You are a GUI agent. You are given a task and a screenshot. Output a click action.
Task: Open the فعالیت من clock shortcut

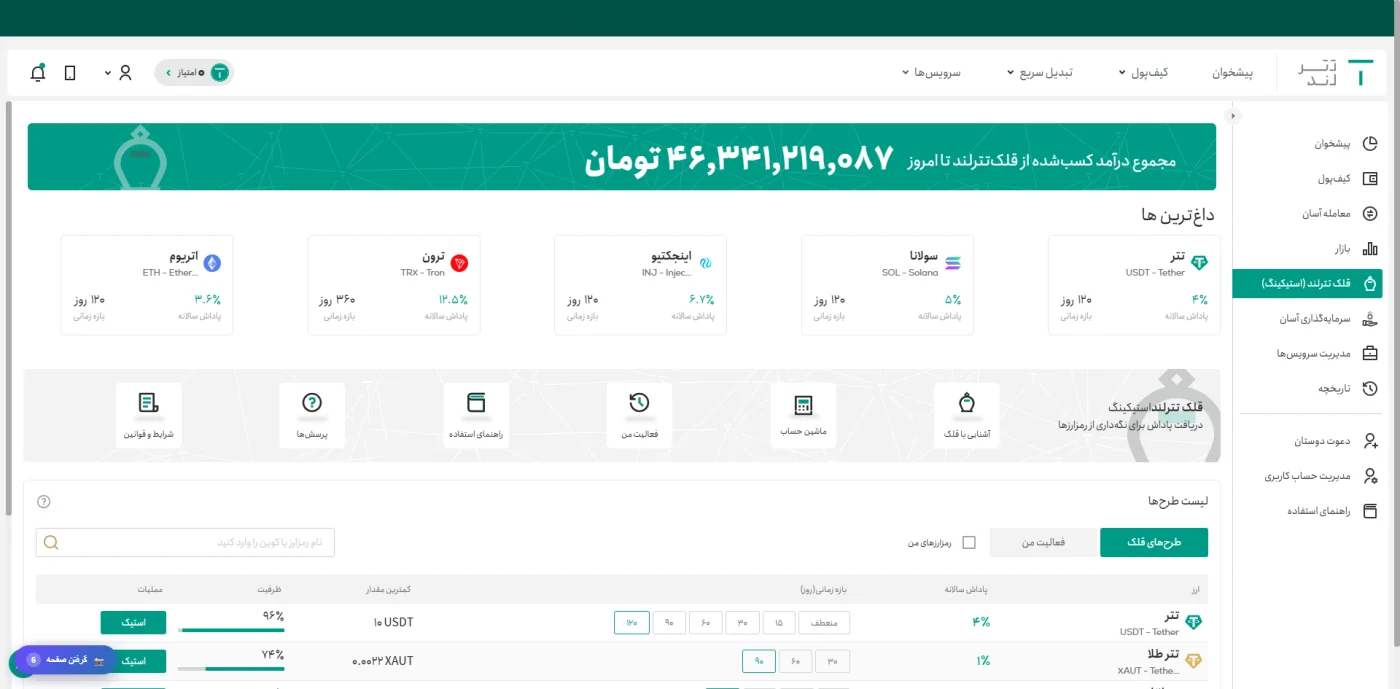point(639,415)
